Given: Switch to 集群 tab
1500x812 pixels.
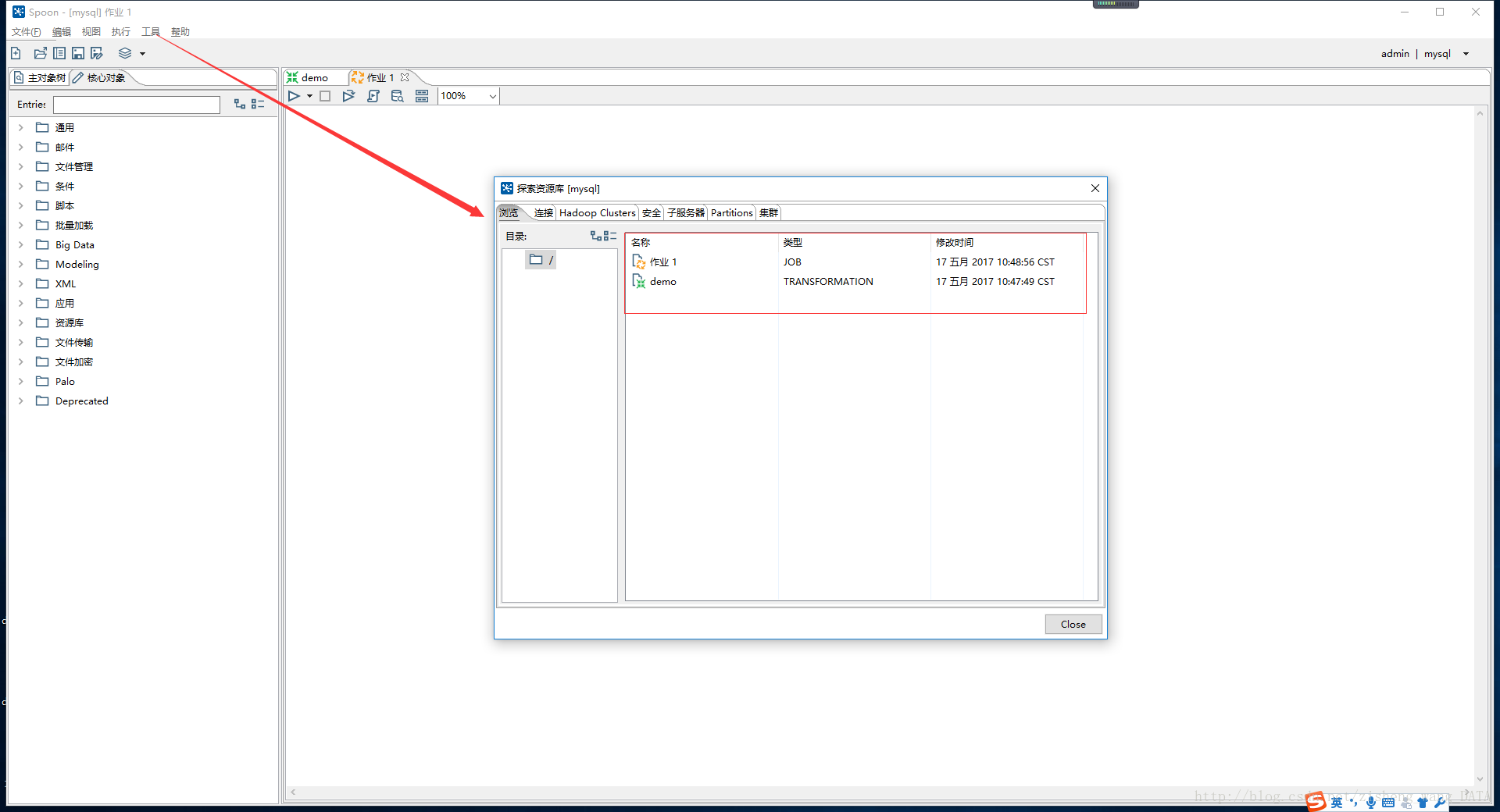Looking at the screenshot, I should click(x=769, y=212).
